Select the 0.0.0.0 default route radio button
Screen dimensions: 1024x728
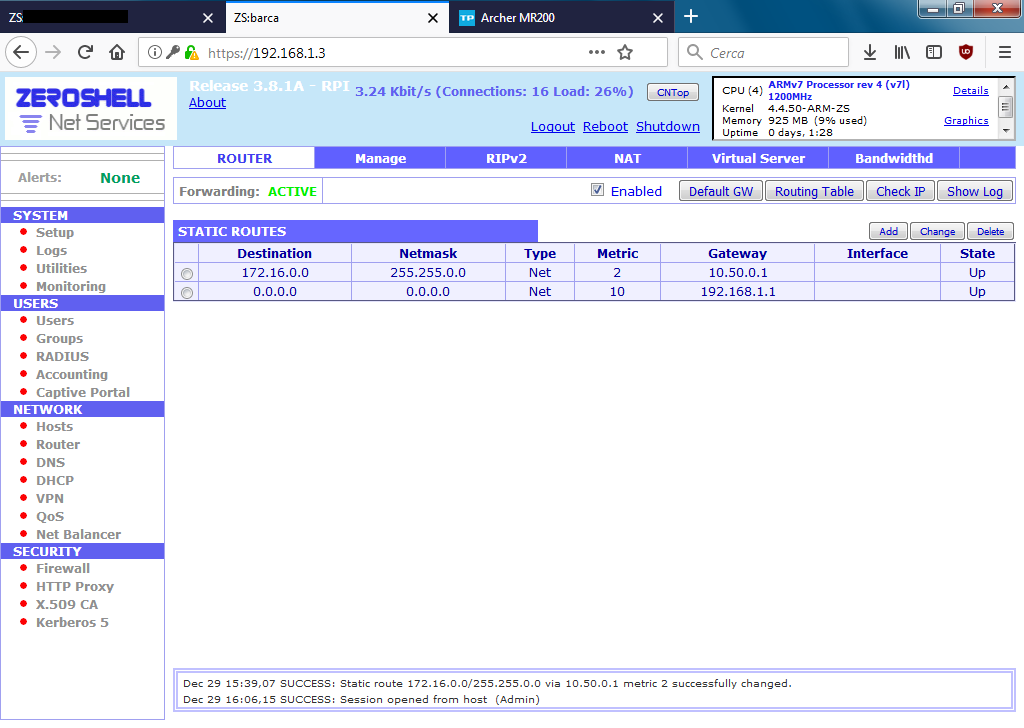click(x=186, y=293)
